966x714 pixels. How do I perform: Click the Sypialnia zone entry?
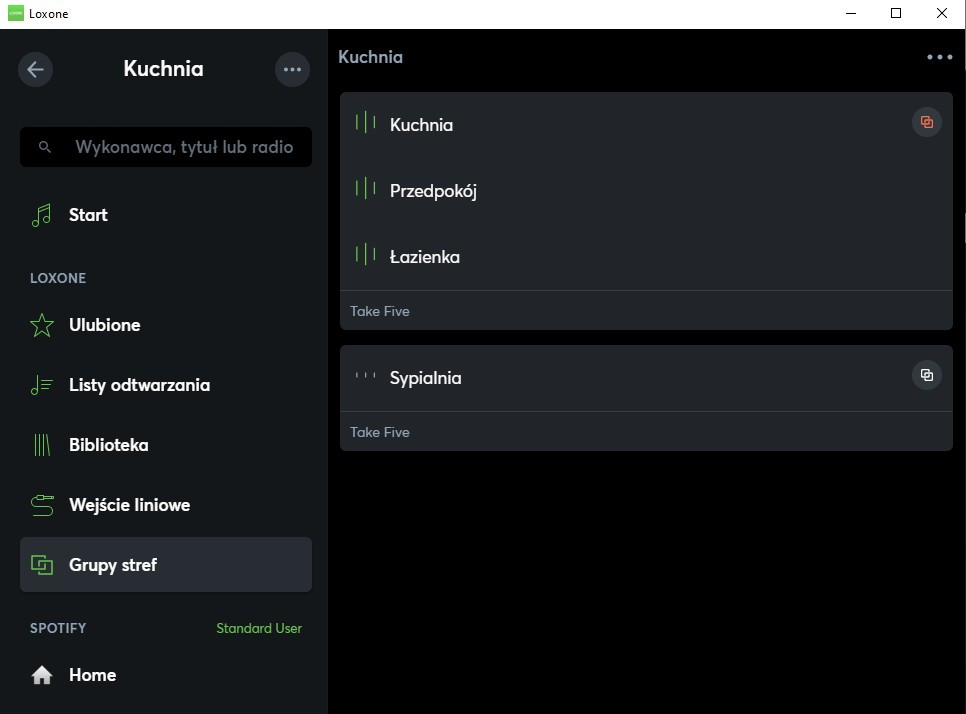click(x=425, y=378)
